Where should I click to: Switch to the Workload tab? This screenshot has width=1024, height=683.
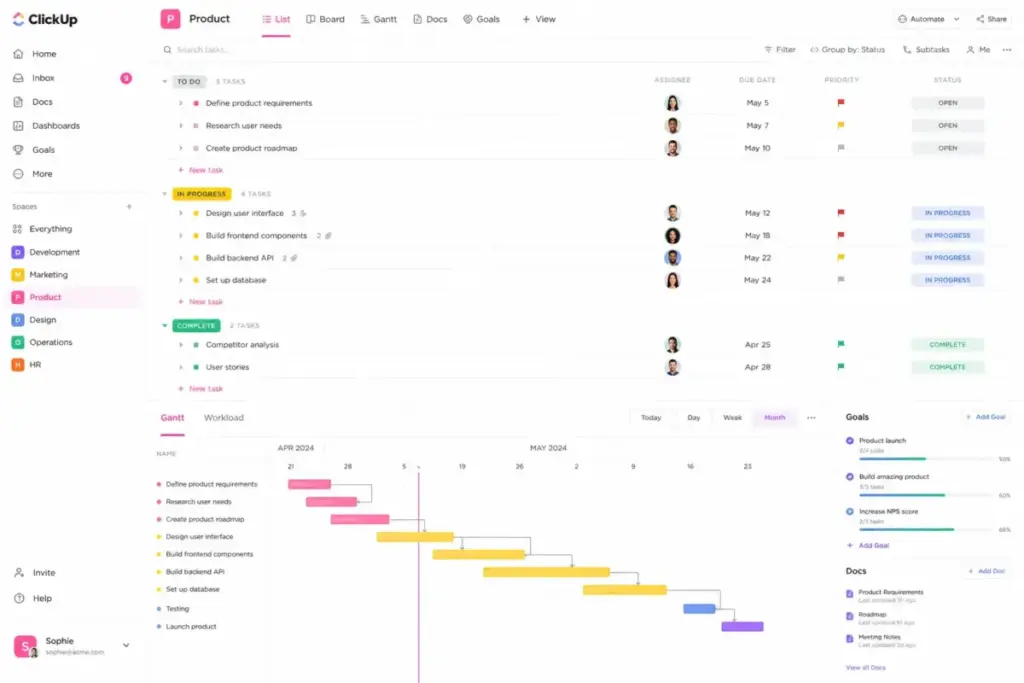pyautogui.click(x=223, y=417)
